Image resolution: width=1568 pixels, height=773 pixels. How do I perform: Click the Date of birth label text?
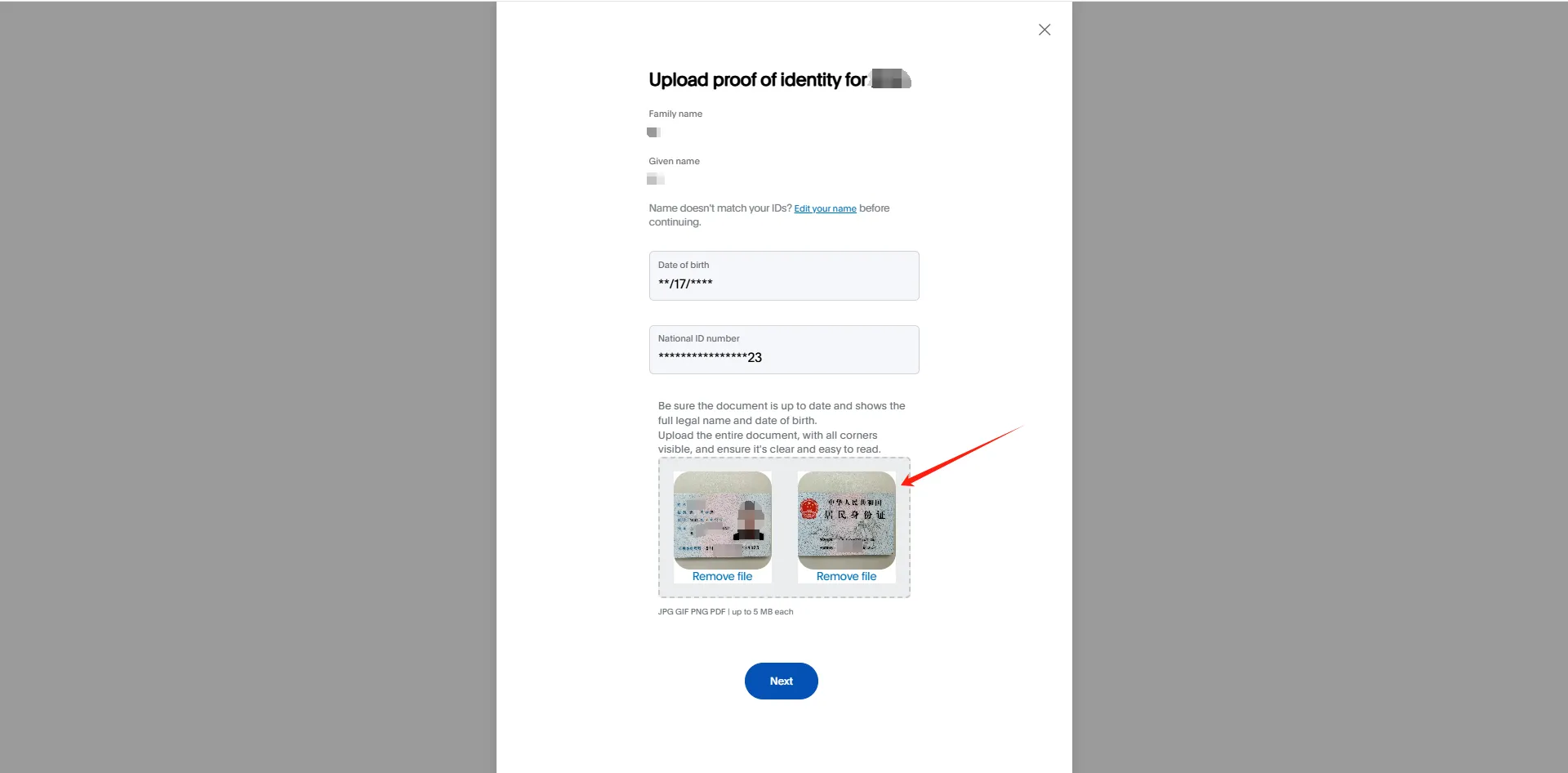click(x=684, y=265)
